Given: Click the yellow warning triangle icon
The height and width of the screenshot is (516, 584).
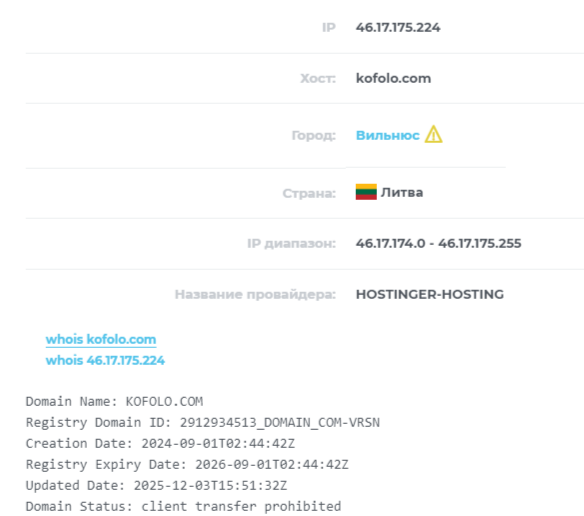Looking at the screenshot, I should click(434, 134).
